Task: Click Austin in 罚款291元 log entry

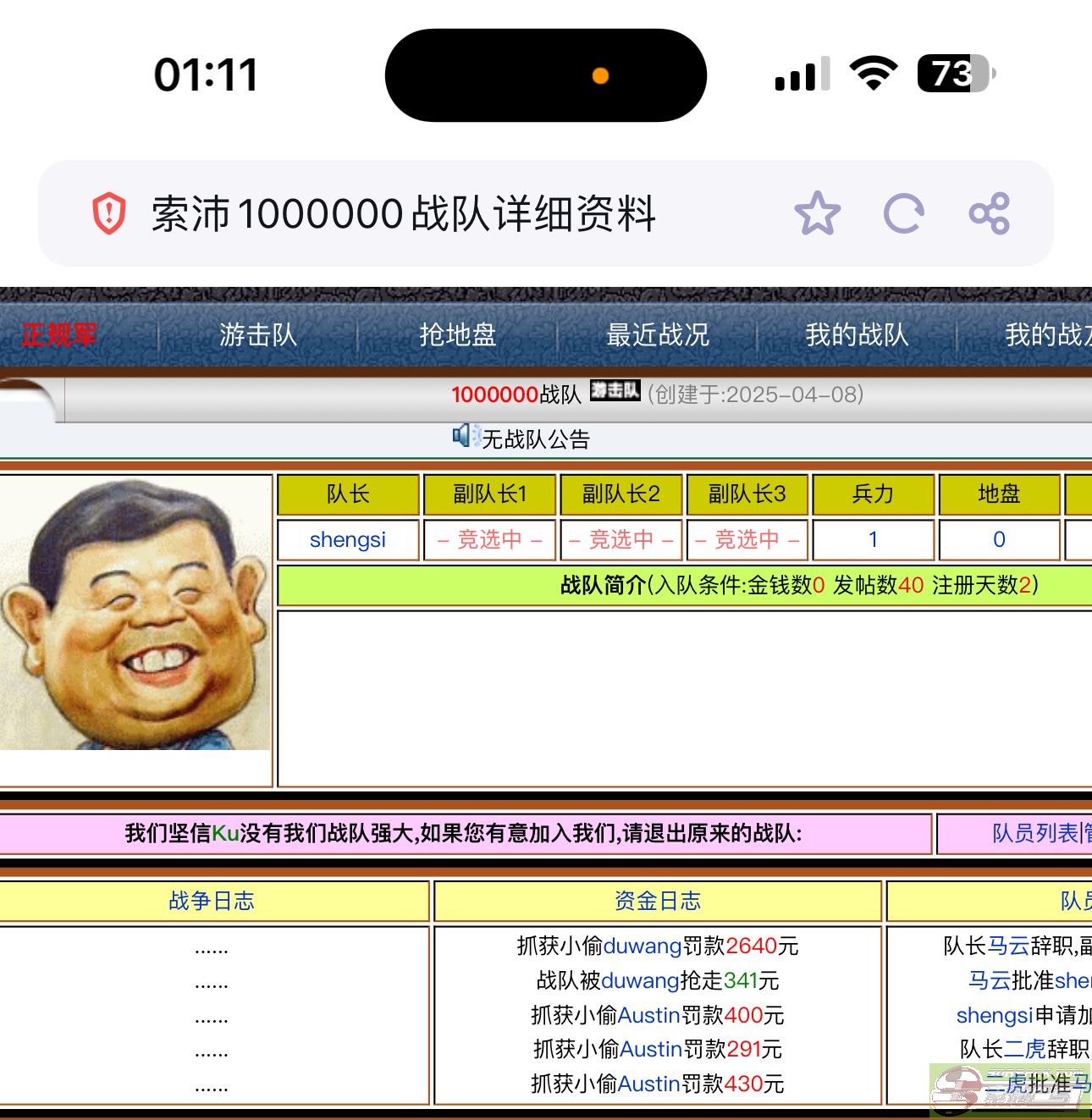Action: click(651, 1050)
